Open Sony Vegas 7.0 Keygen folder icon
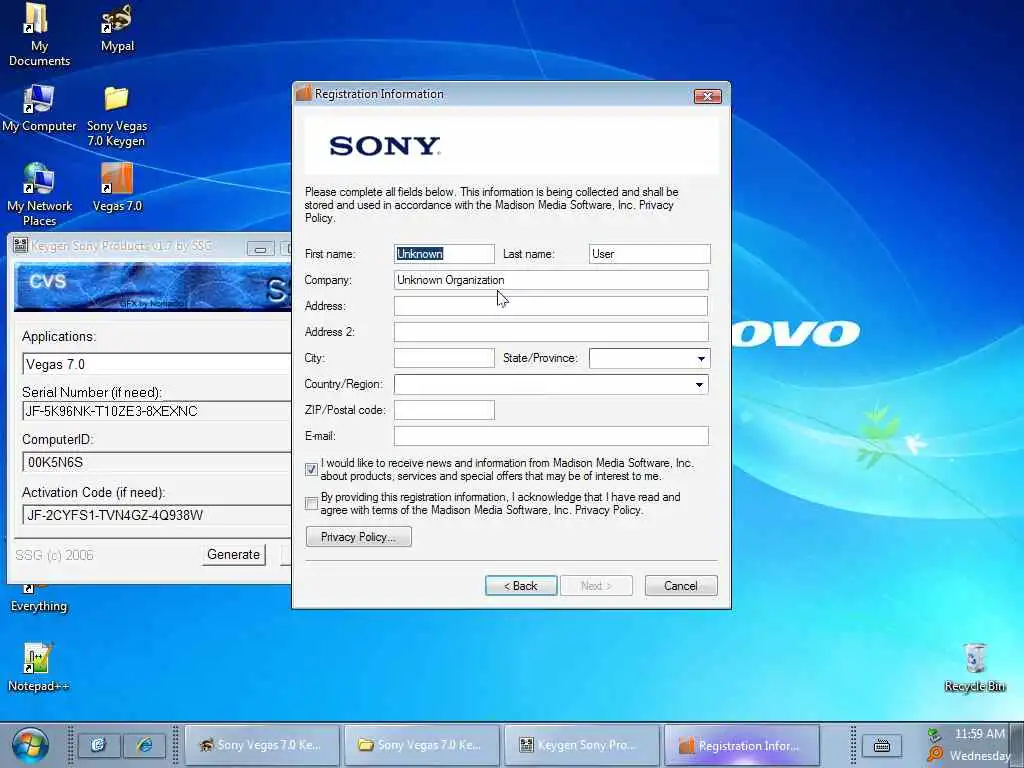 tap(117, 116)
